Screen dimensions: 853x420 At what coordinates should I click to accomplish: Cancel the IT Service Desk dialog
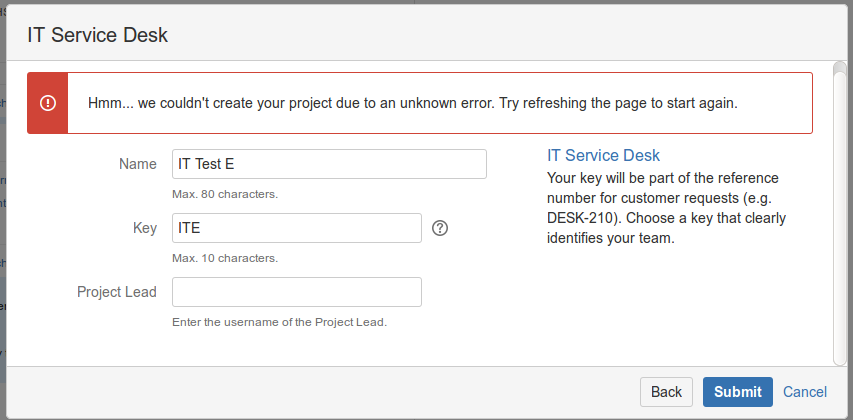(805, 392)
